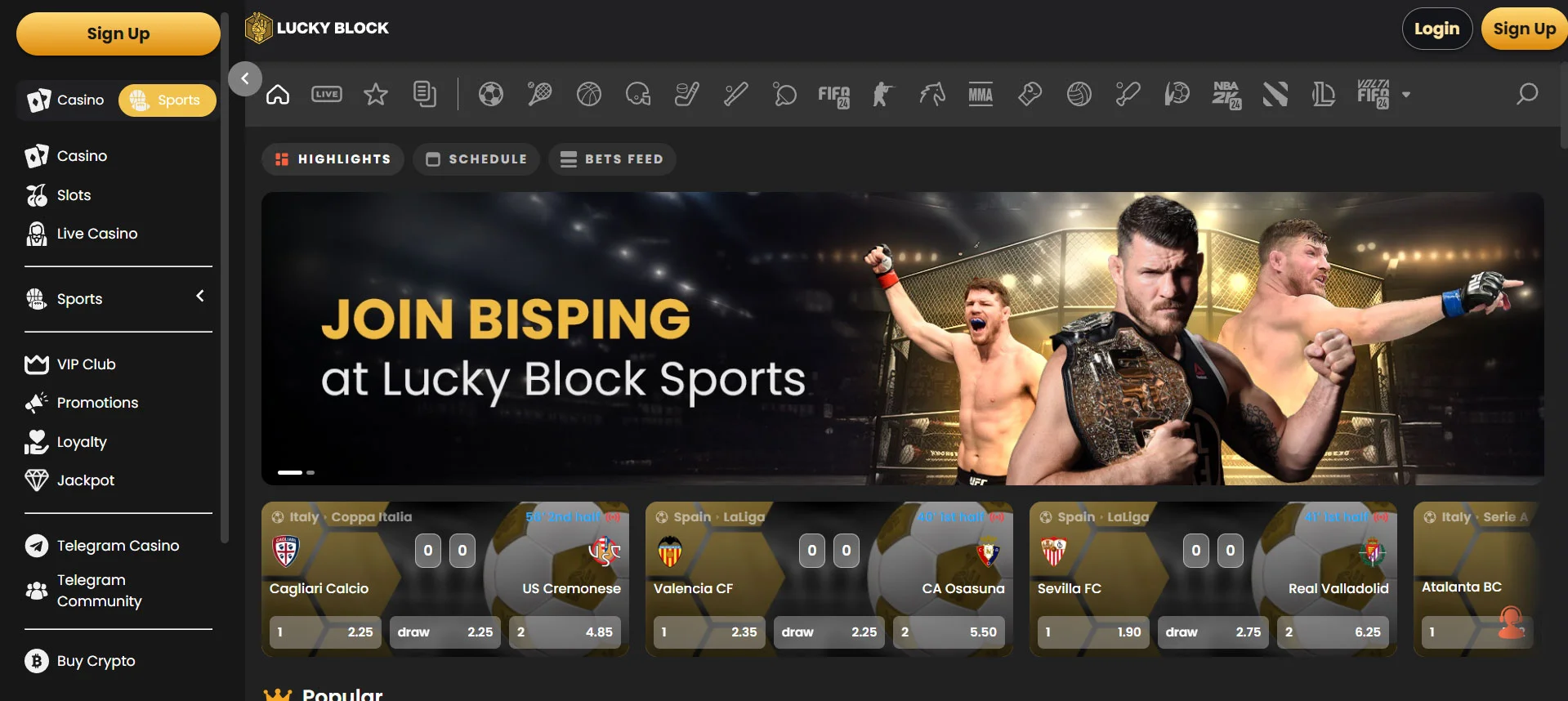Select the second banner slide indicator

(x=310, y=472)
